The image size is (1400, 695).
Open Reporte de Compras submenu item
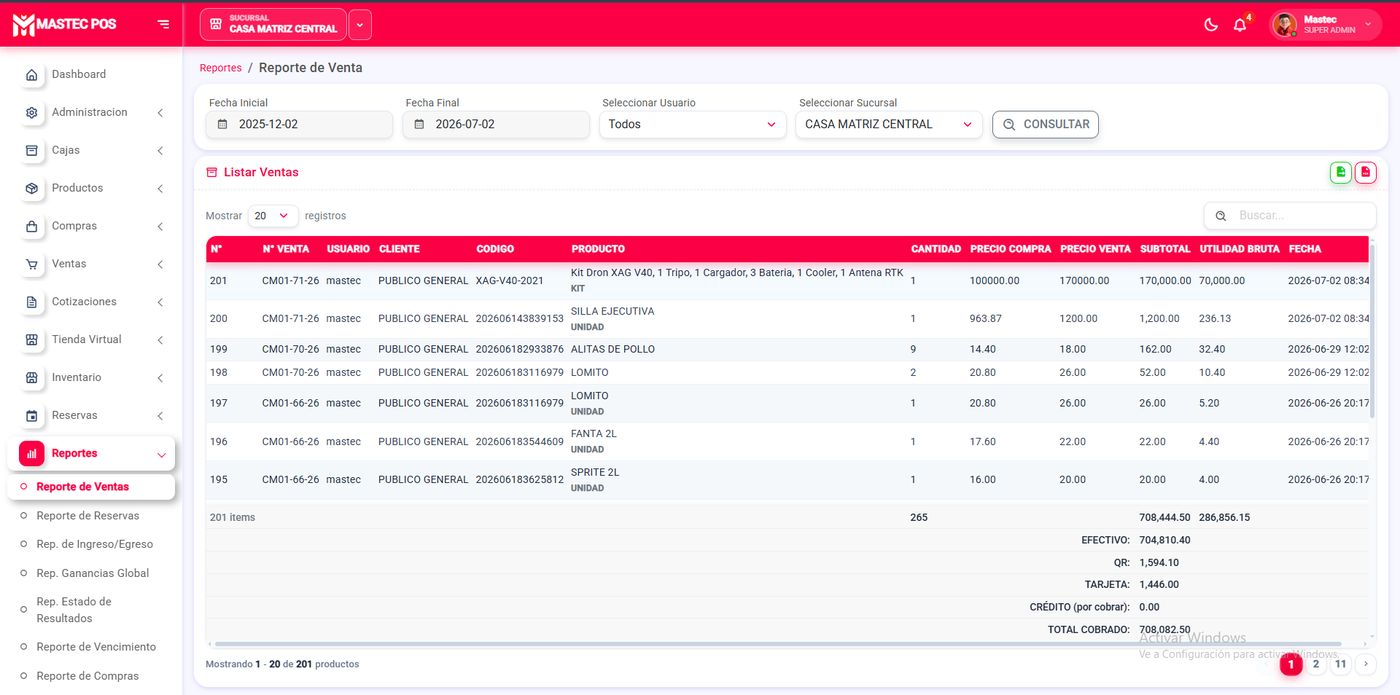[x=88, y=676]
